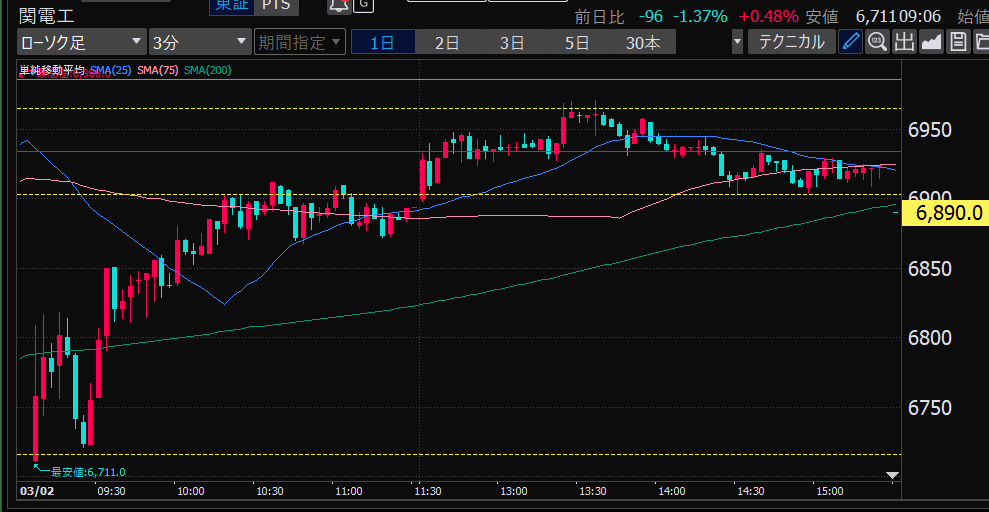The height and width of the screenshot is (512, 989).
Task: Switch market to PTS
Action: click(x=277, y=5)
